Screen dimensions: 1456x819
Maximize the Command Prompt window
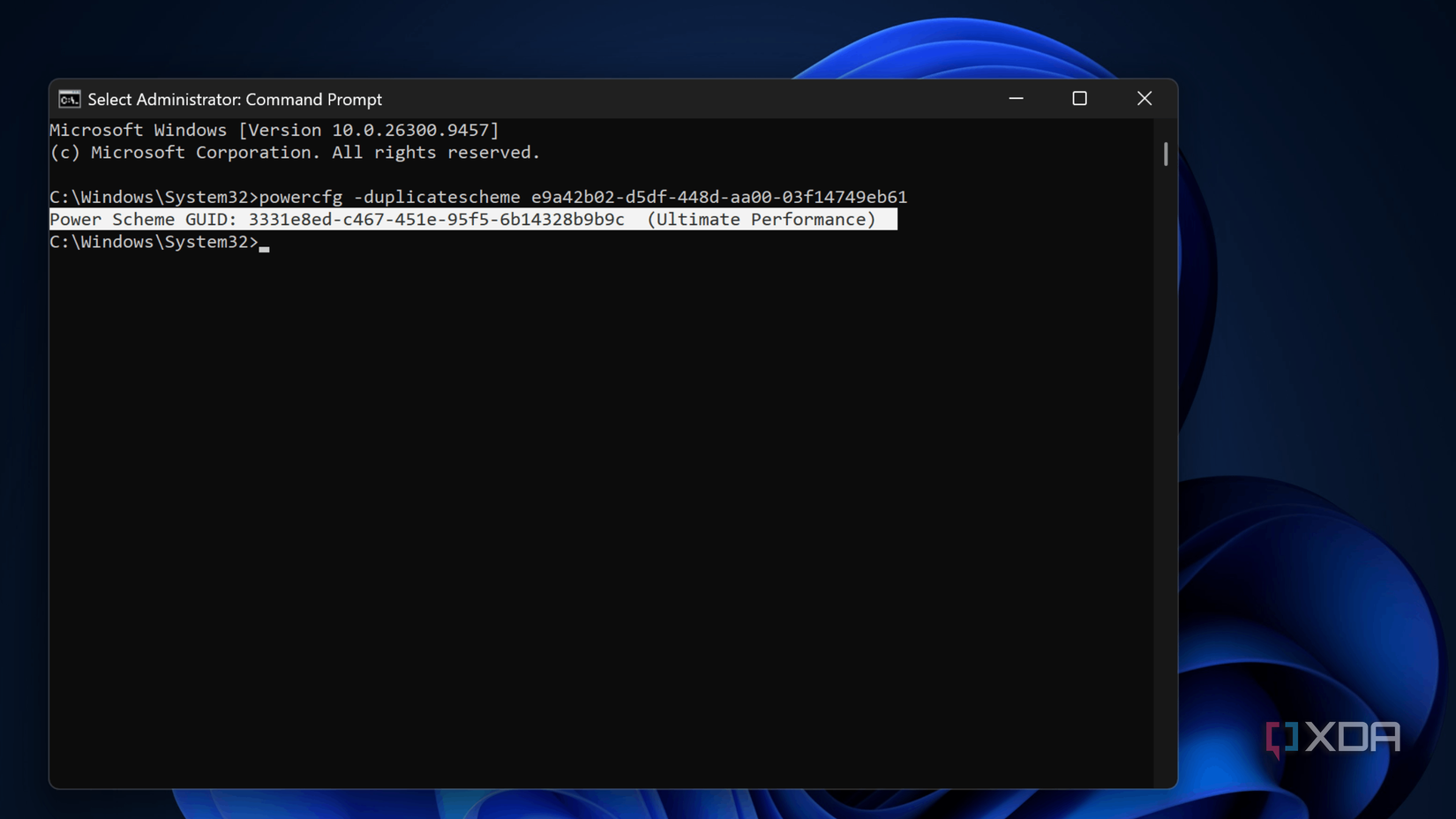pos(1079,99)
